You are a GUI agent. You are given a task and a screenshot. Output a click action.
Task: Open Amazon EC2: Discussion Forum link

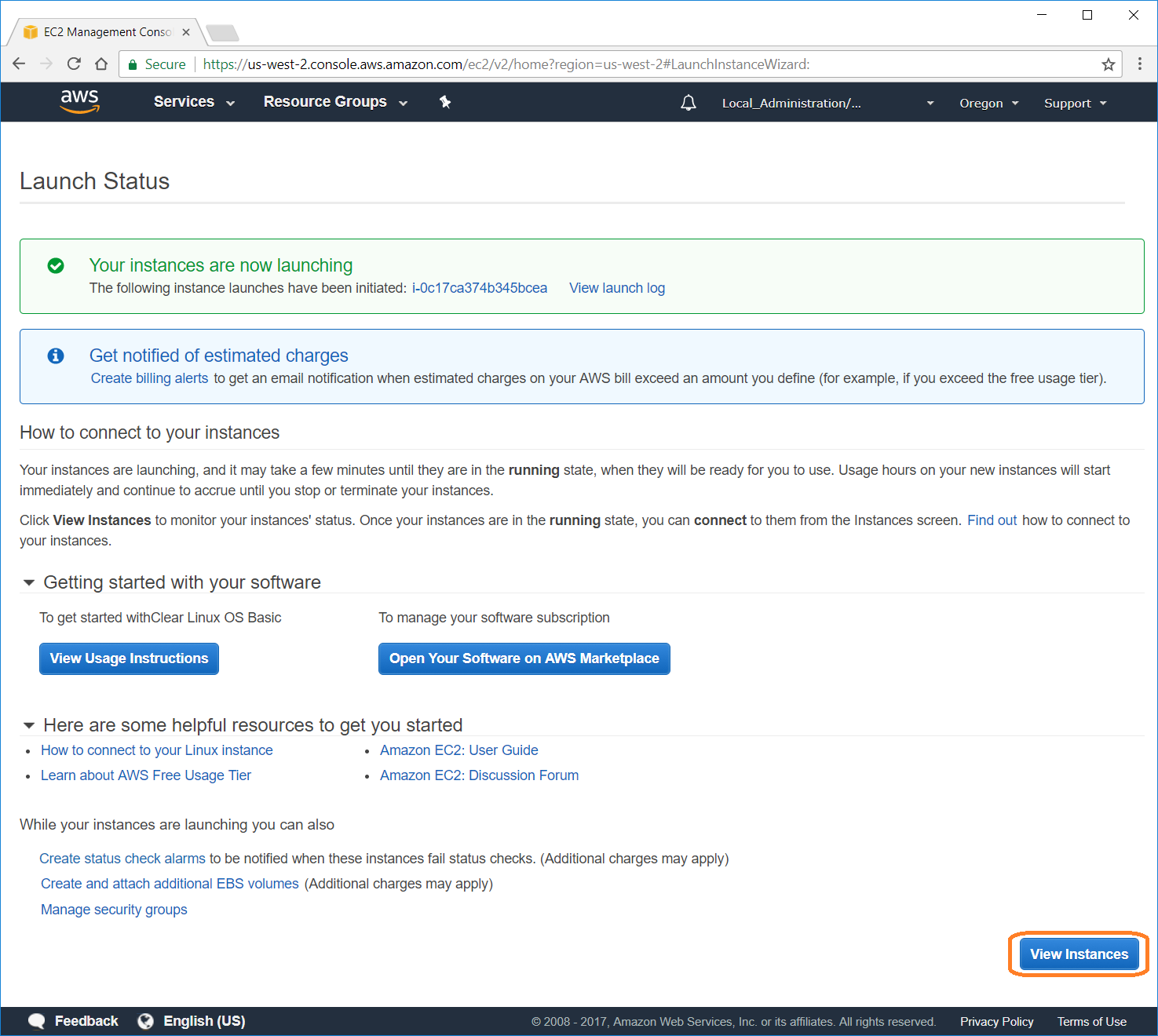(x=480, y=775)
